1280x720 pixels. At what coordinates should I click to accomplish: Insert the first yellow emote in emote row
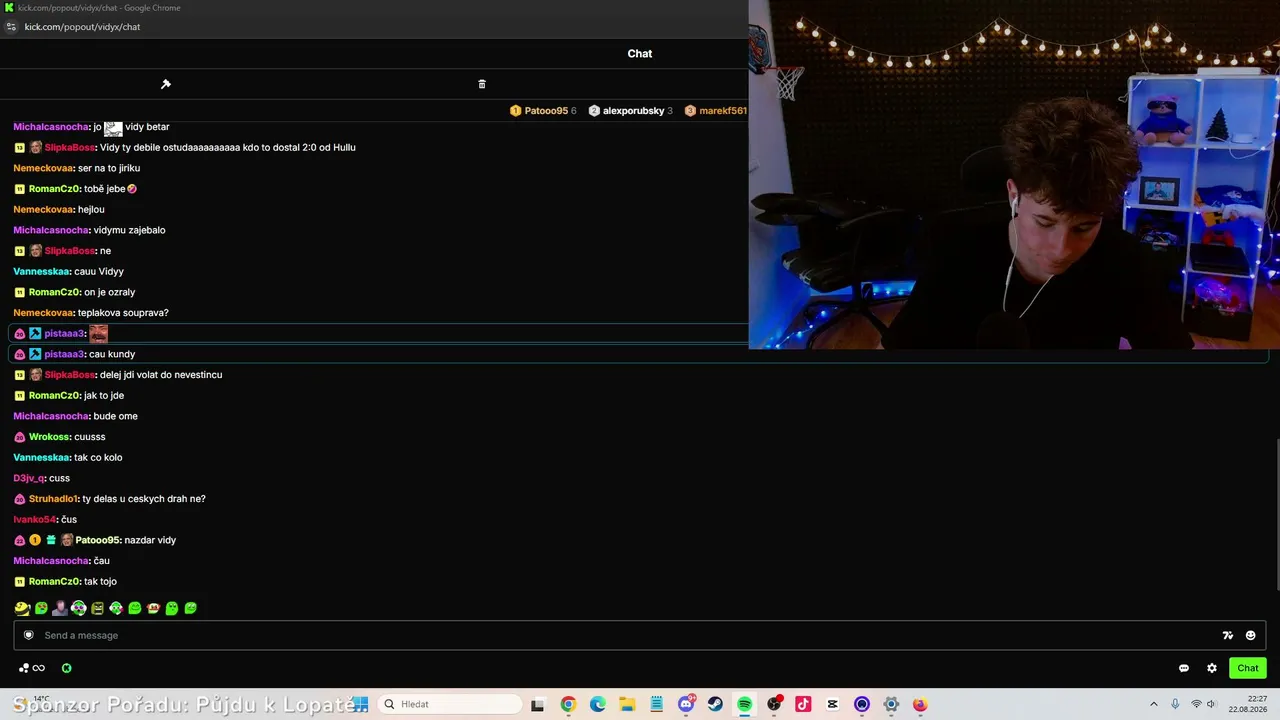[22, 608]
